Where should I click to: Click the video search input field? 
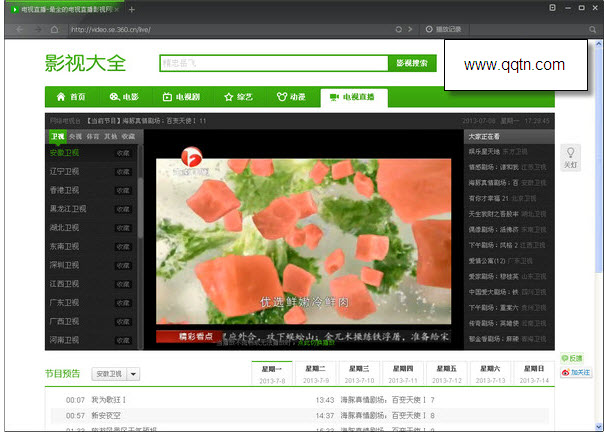(x=273, y=63)
